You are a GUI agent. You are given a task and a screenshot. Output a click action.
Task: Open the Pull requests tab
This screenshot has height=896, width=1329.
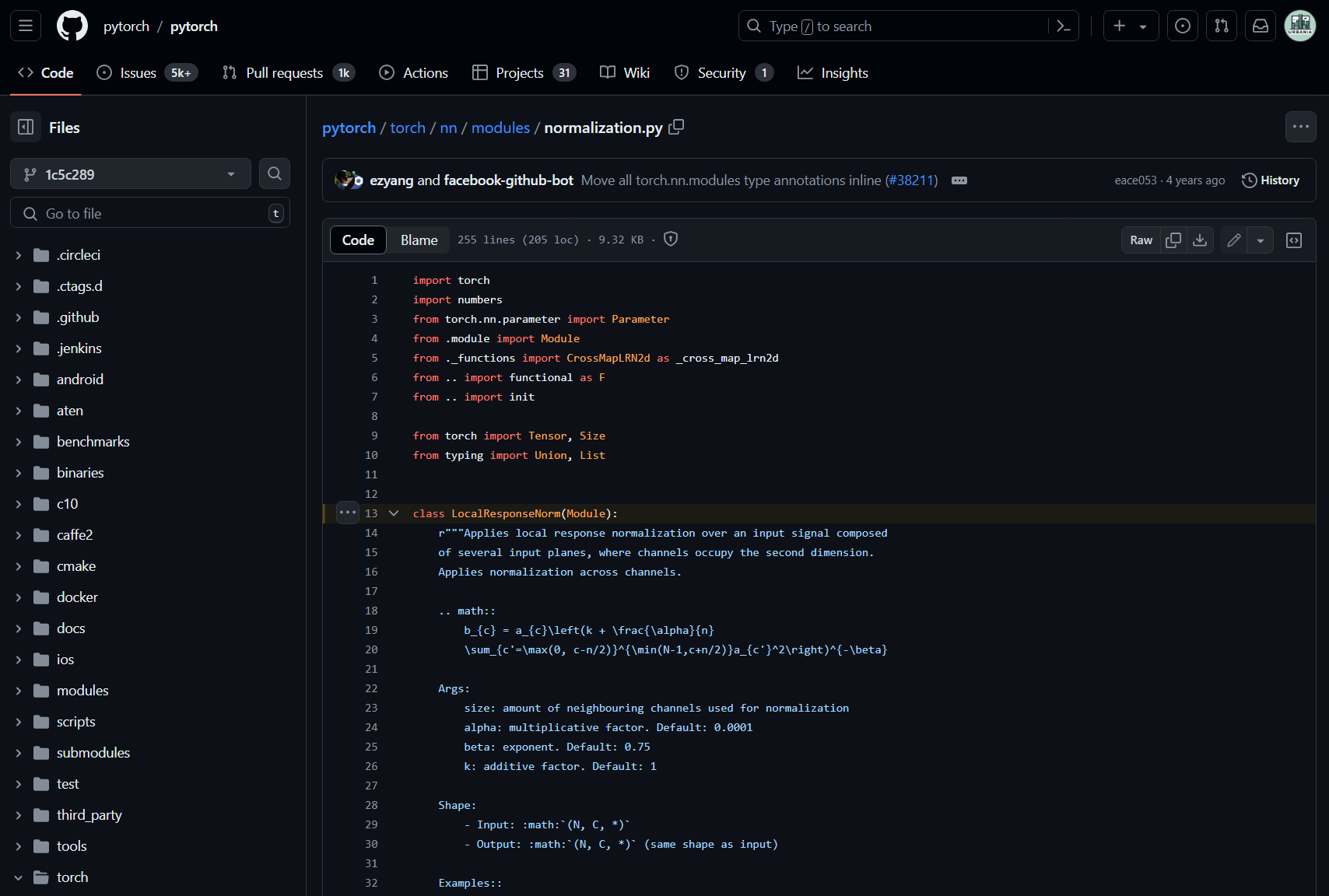click(x=288, y=72)
